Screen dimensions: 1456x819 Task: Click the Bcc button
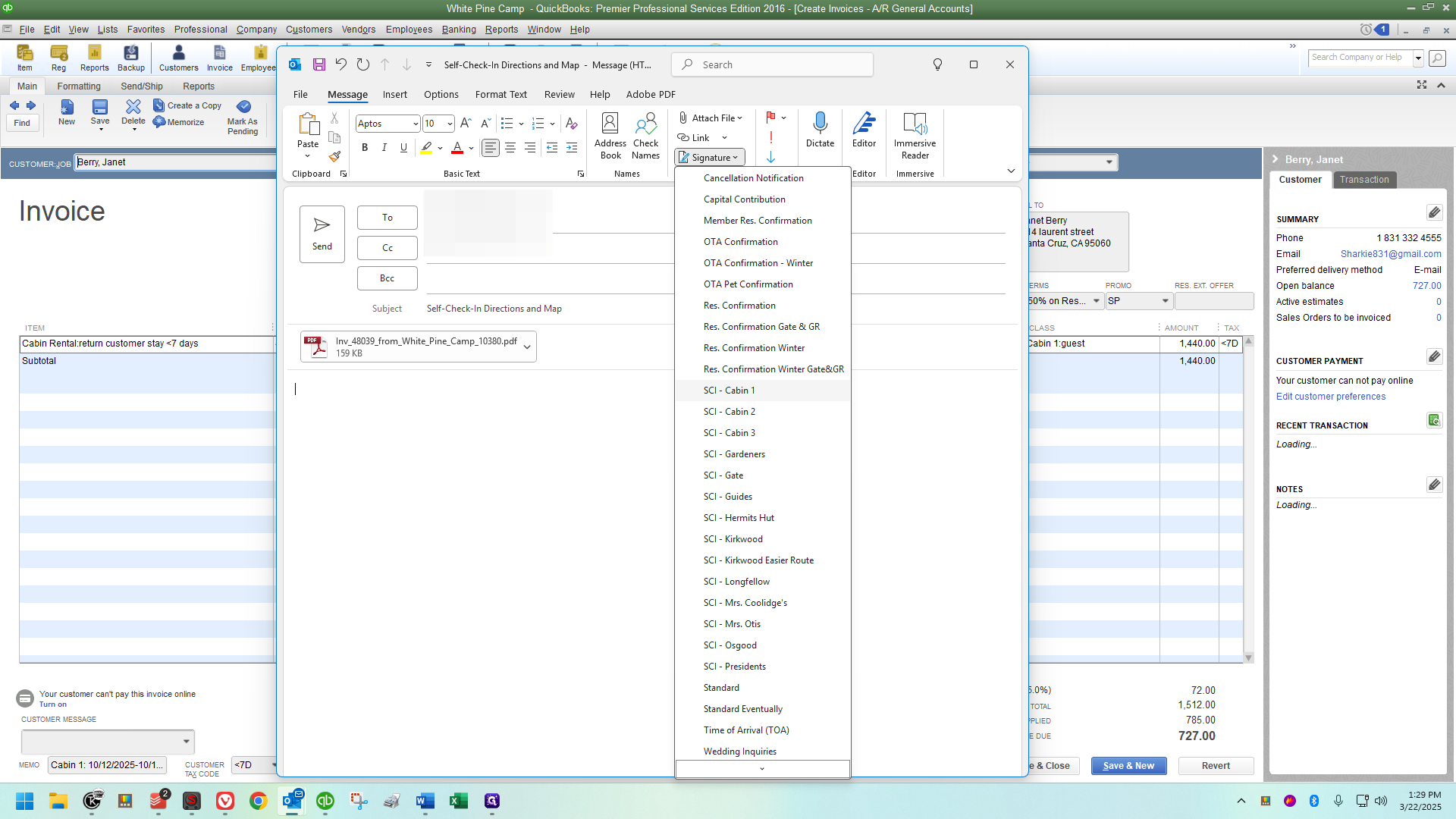click(388, 278)
